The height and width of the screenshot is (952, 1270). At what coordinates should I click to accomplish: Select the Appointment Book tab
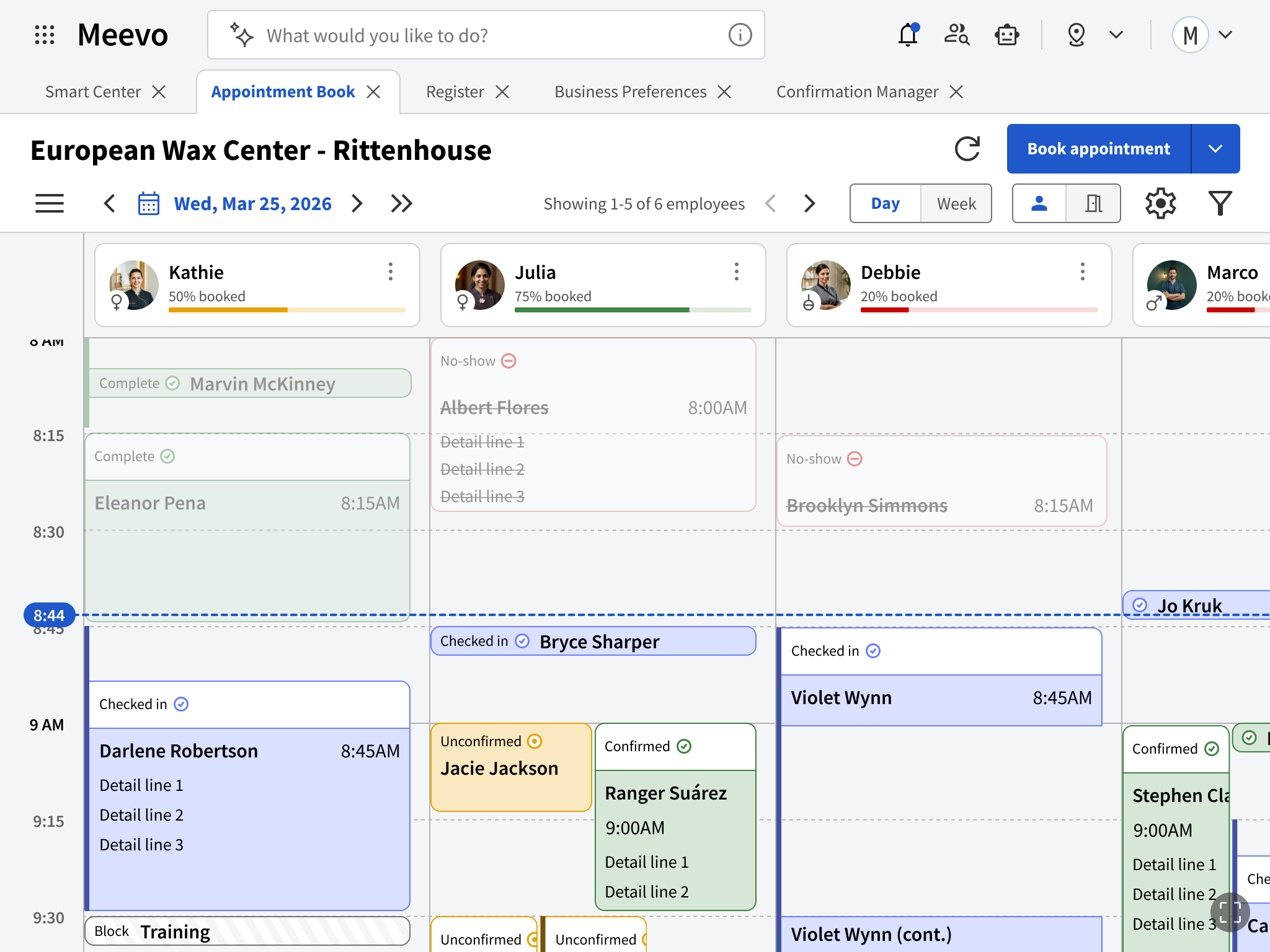pyautogui.click(x=283, y=92)
